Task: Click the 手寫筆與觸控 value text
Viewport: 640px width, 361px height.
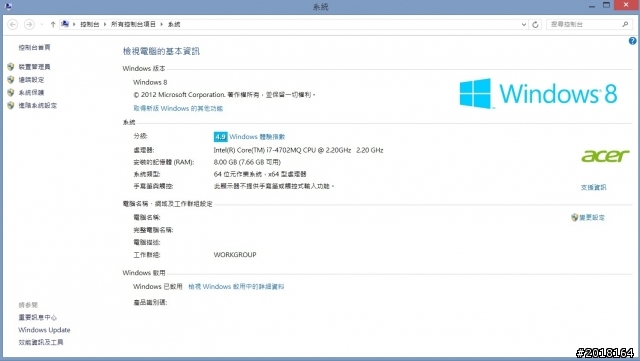Action: [274, 186]
